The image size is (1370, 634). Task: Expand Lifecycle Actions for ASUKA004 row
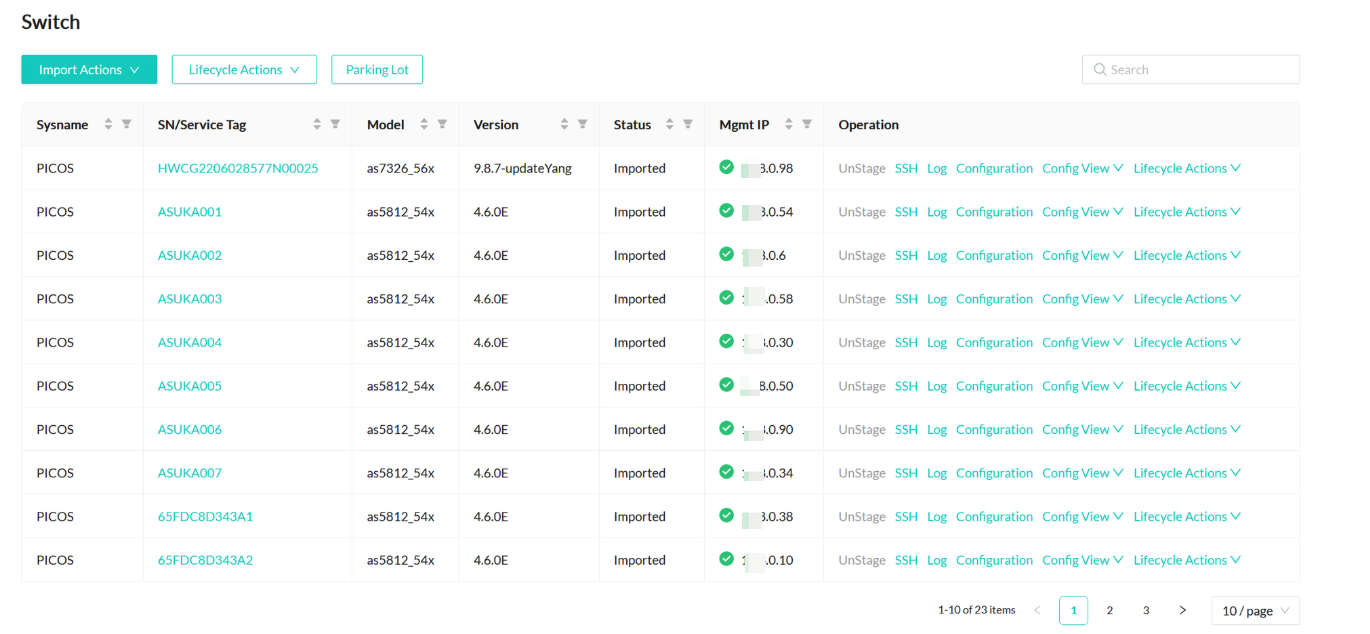point(1186,343)
